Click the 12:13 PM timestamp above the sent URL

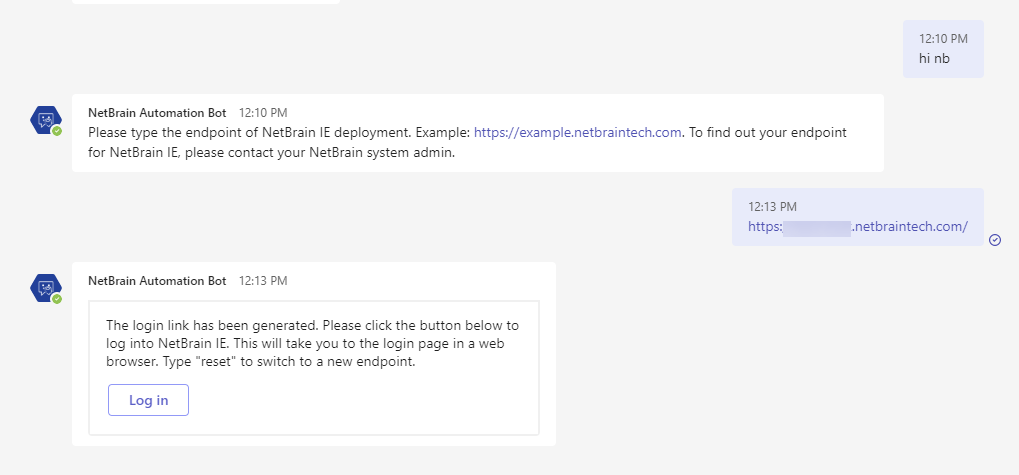pos(772,207)
